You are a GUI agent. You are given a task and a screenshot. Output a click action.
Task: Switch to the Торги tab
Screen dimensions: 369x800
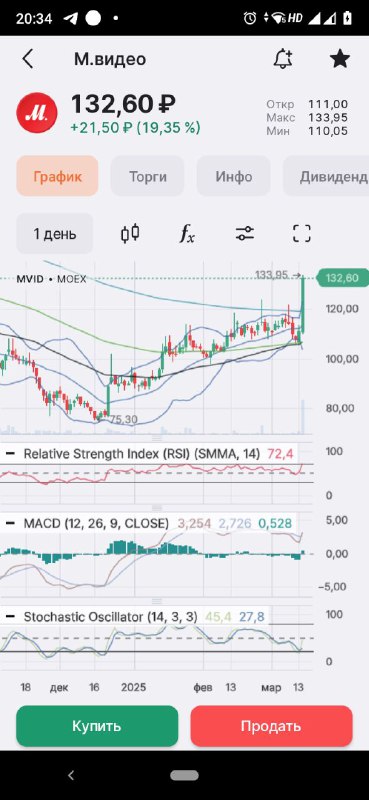pos(148,177)
